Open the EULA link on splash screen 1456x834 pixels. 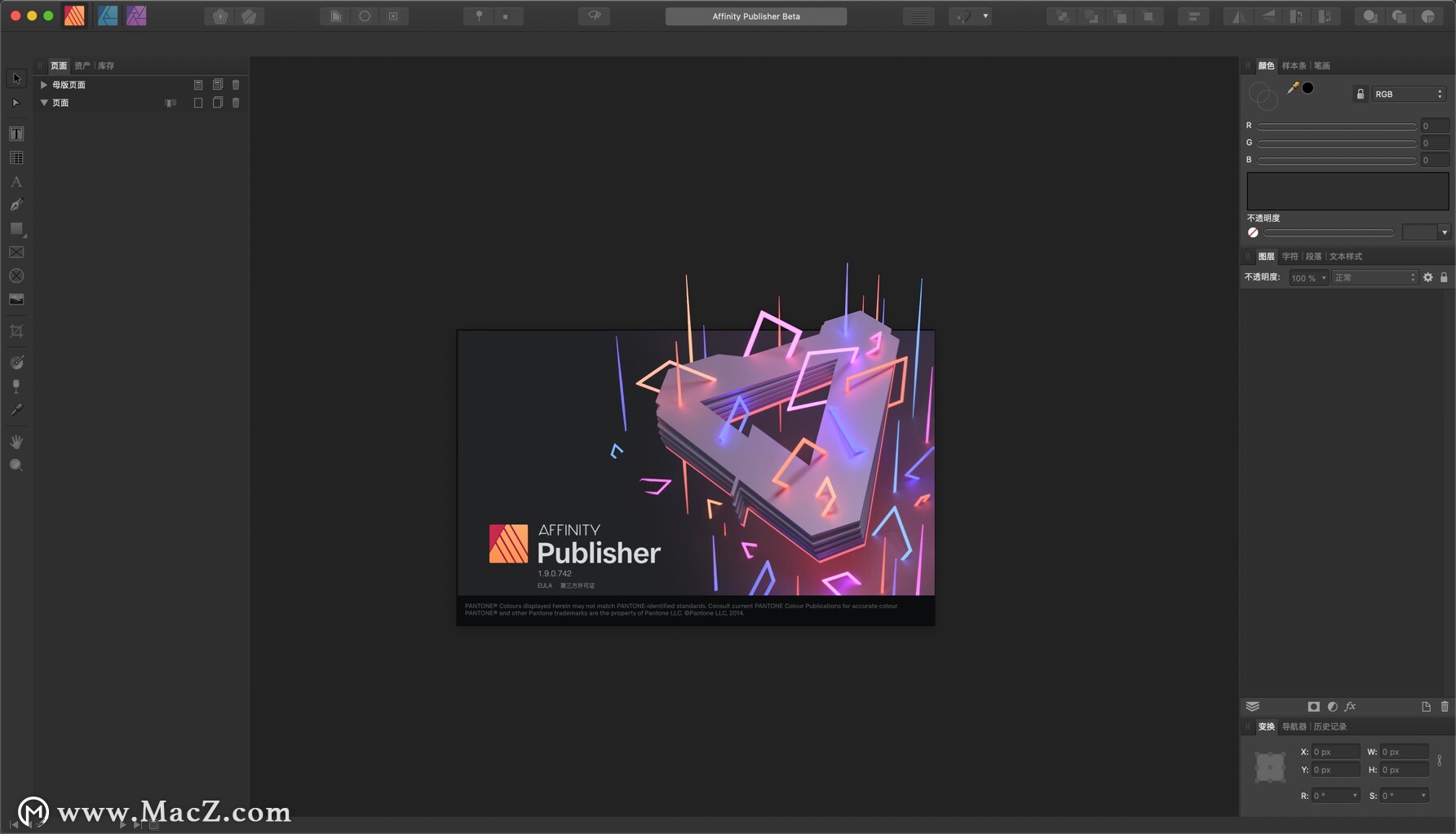tap(545, 585)
